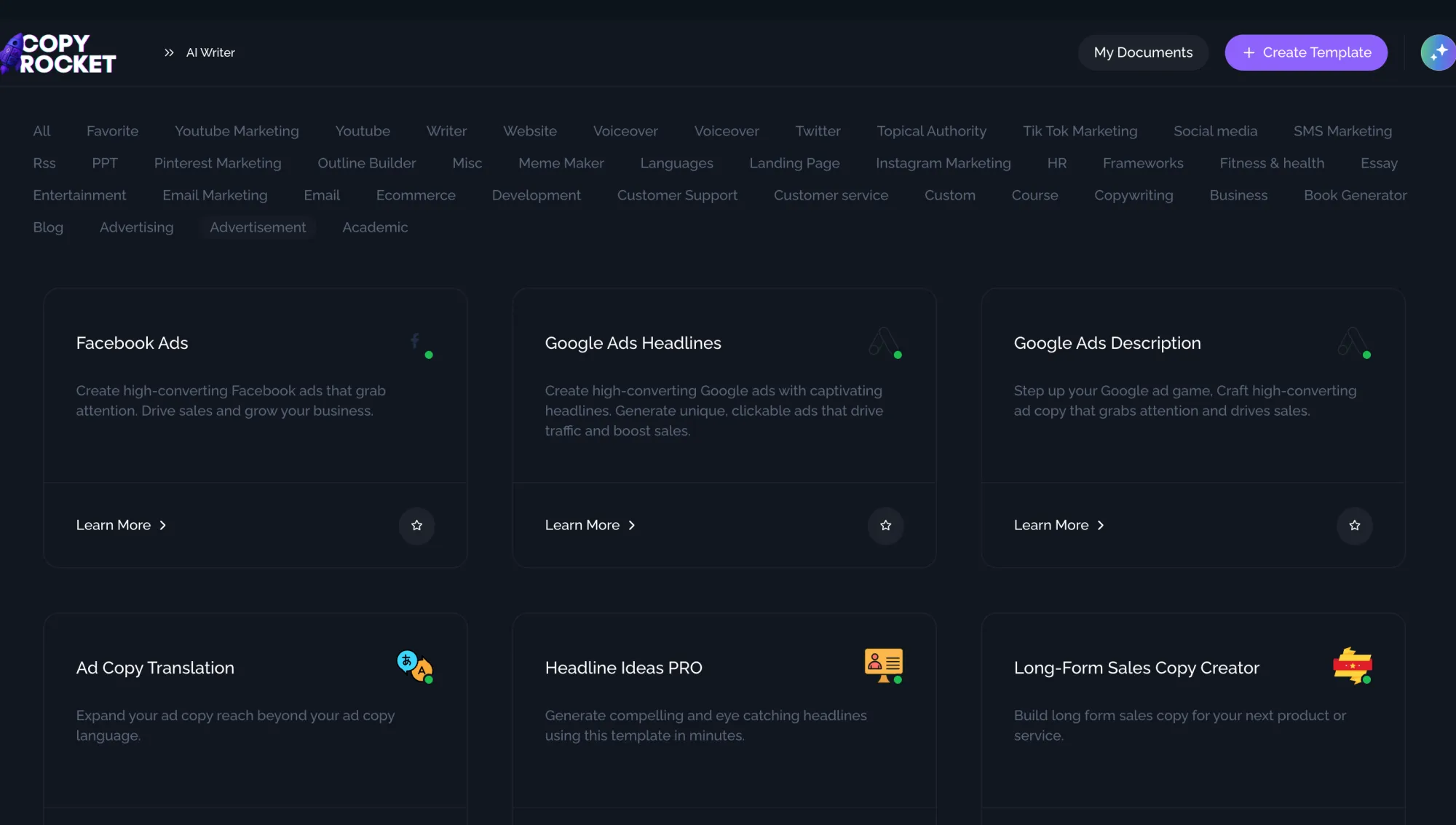The width and height of the screenshot is (1456, 825).
Task: Click the Copy Rocket logo
Action: tap(58, 53)
